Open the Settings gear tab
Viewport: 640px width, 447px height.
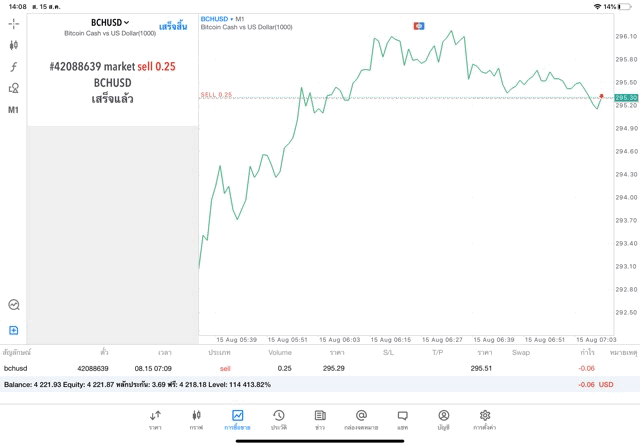click(x=485, y=419)
